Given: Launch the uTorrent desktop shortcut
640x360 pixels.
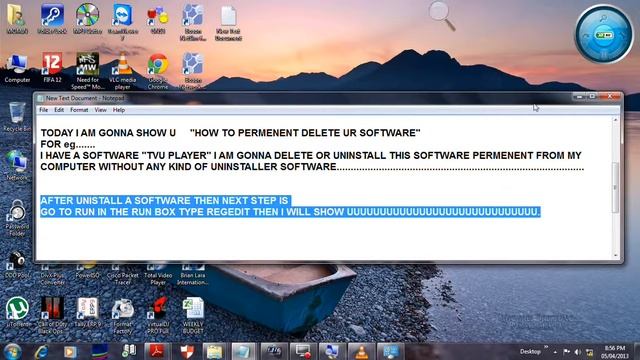Looking at the screenshot, I should tap(18, 312).
